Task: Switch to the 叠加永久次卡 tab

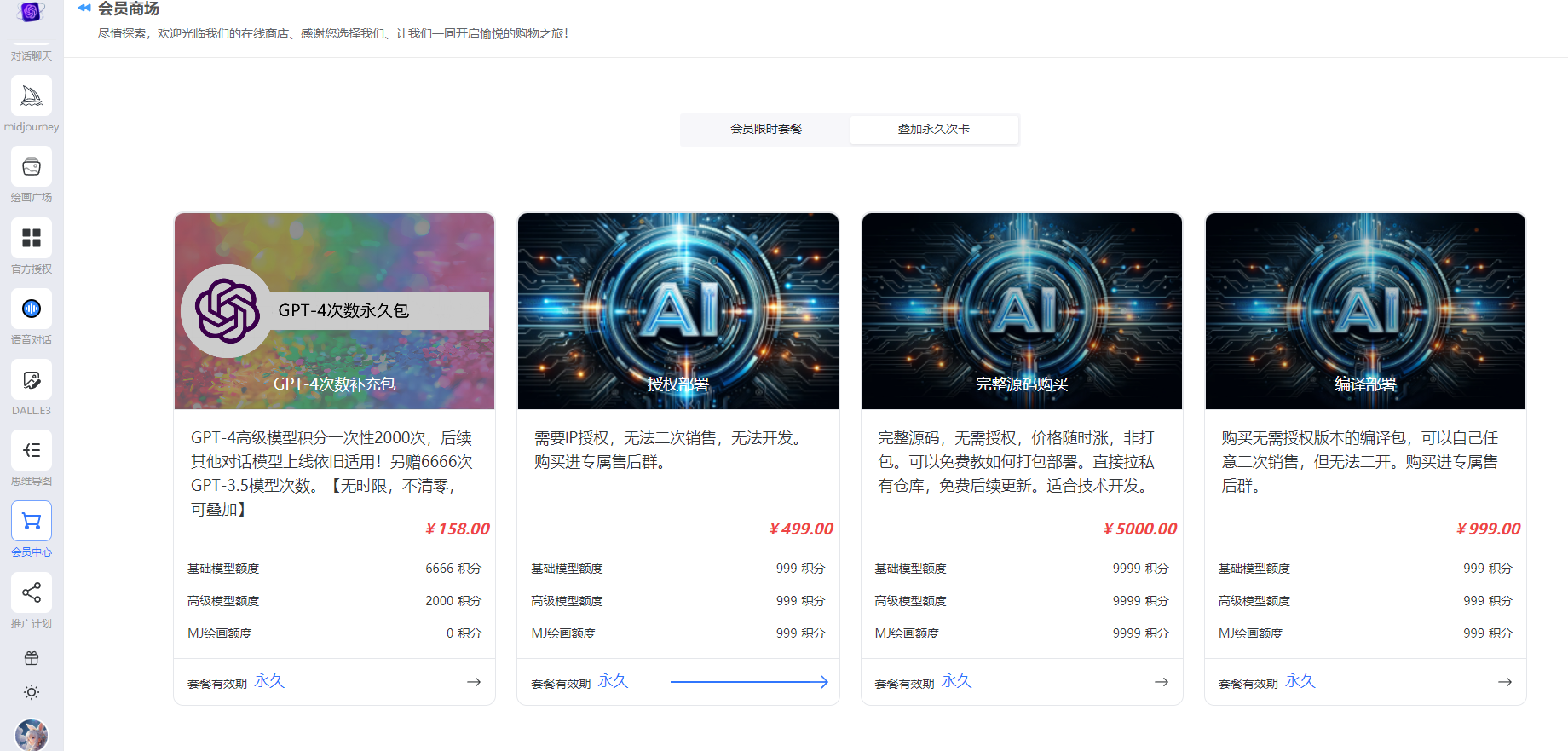Action: coord(934,129)
